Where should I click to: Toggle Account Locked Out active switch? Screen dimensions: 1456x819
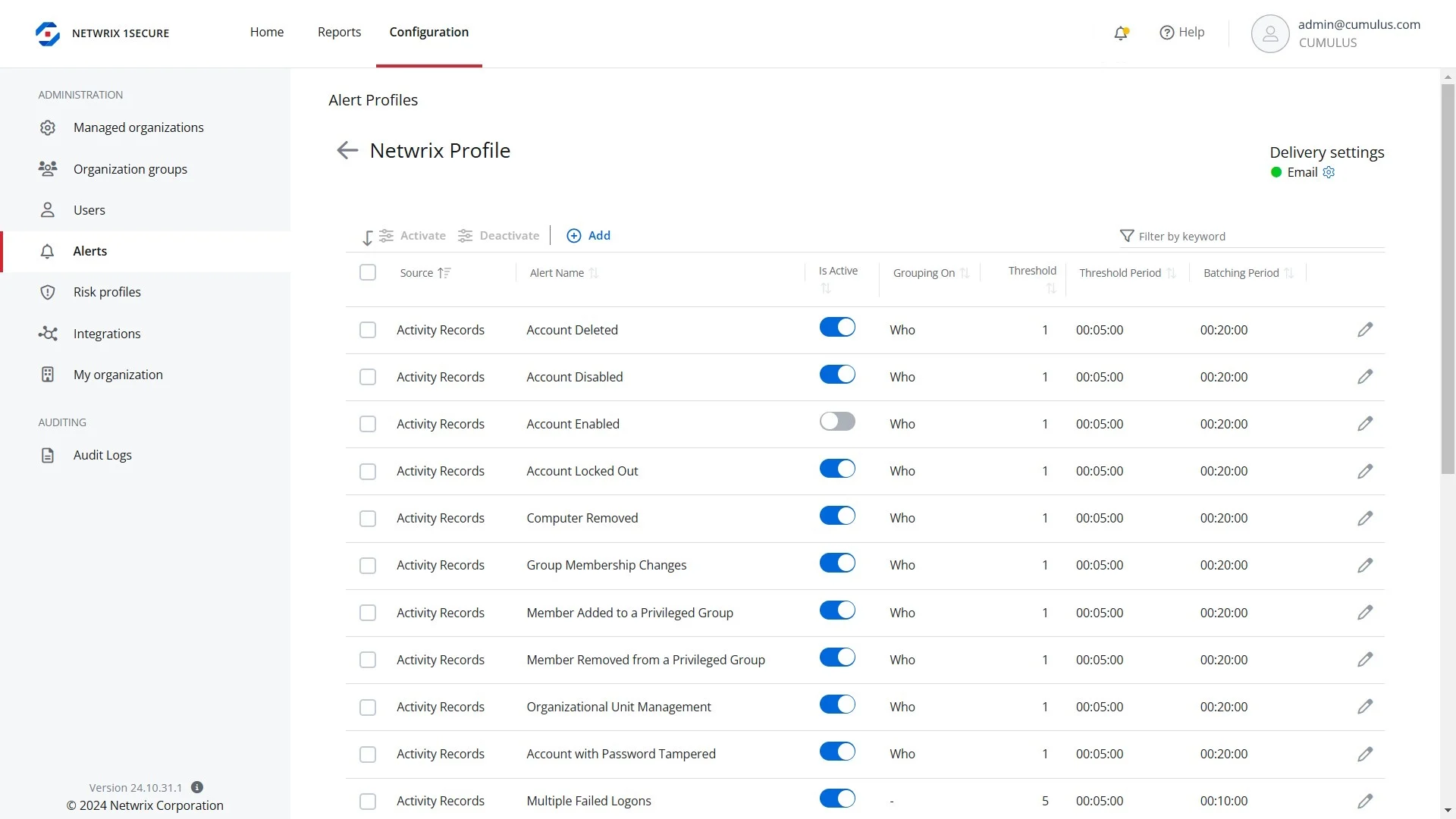[x=837, y=468]
